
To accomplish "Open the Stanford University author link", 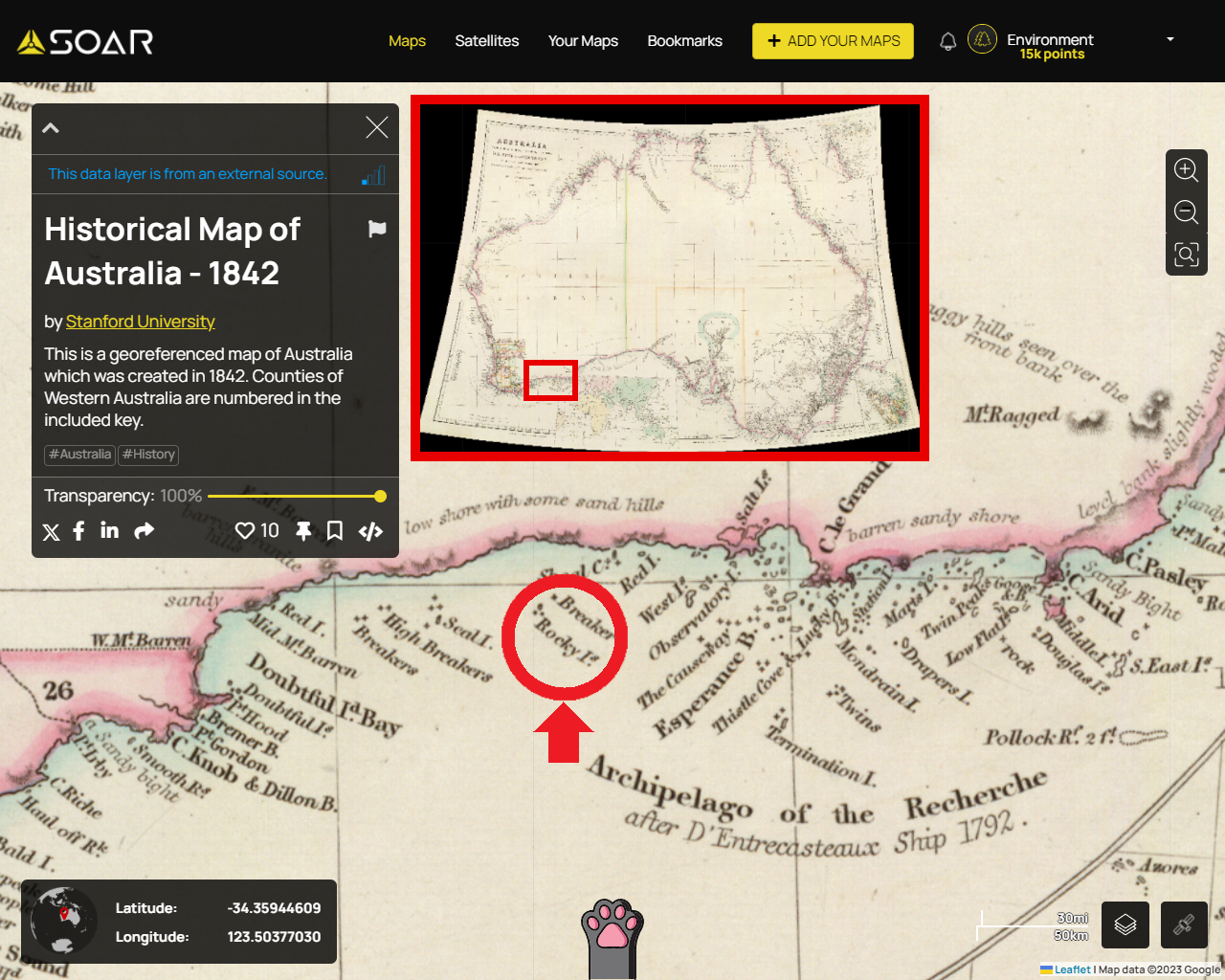I will point(140,322).
